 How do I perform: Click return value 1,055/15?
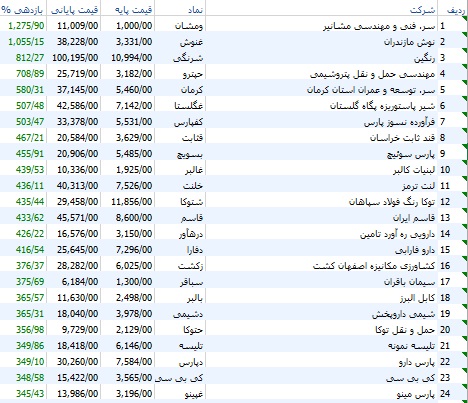[26, 42]
